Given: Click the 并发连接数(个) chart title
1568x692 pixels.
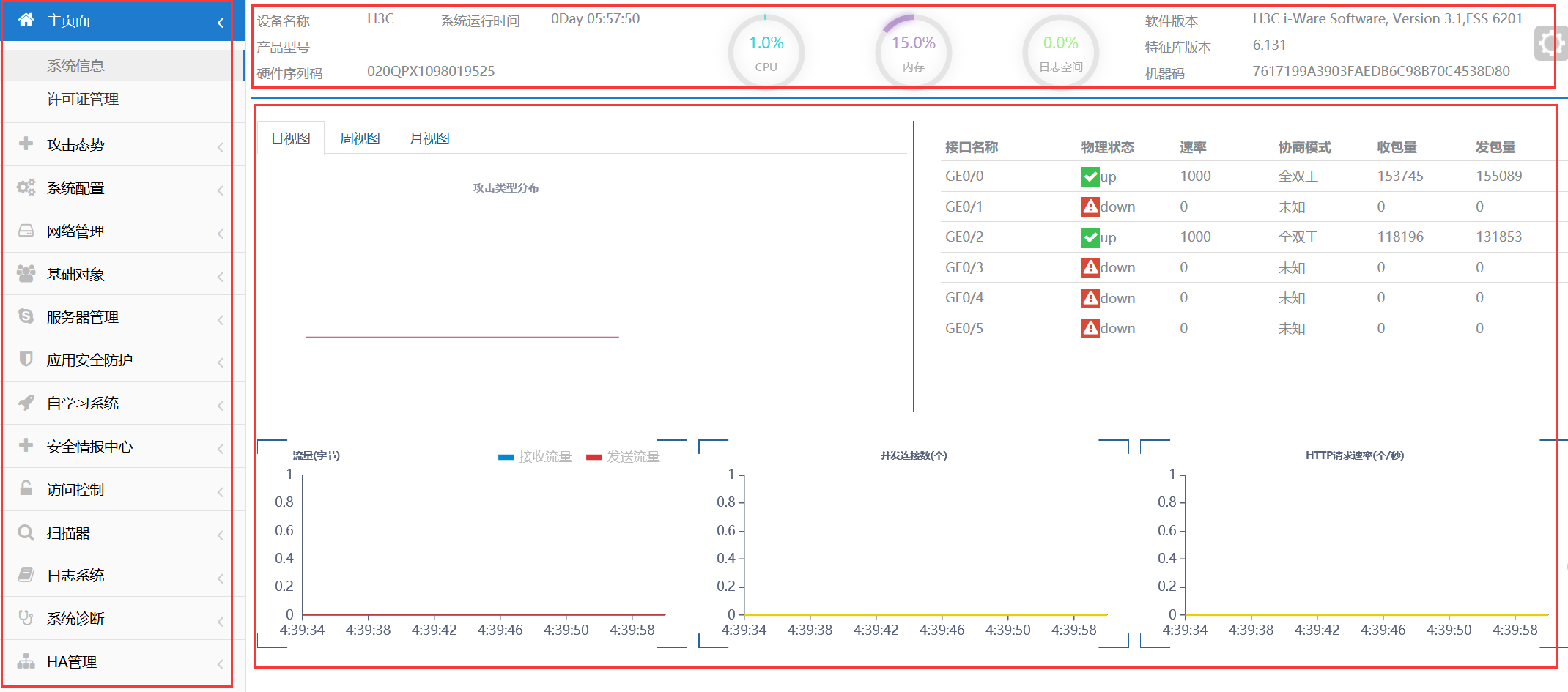Looking at the screenshot, I should point(914,455).
